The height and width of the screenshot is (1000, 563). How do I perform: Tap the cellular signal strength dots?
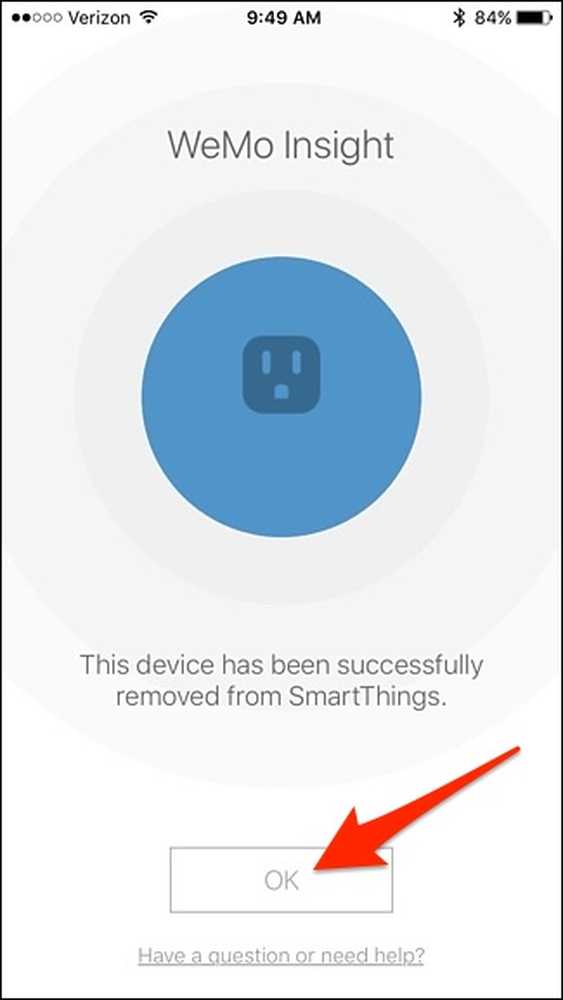click(36, 18)
